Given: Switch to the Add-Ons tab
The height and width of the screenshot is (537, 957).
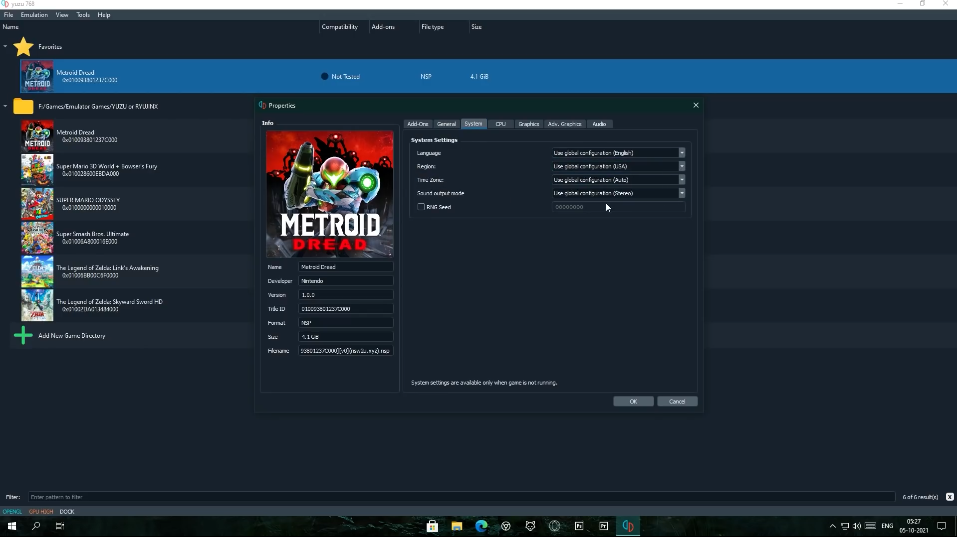Looking at the screenshot, I should (417, 124).
